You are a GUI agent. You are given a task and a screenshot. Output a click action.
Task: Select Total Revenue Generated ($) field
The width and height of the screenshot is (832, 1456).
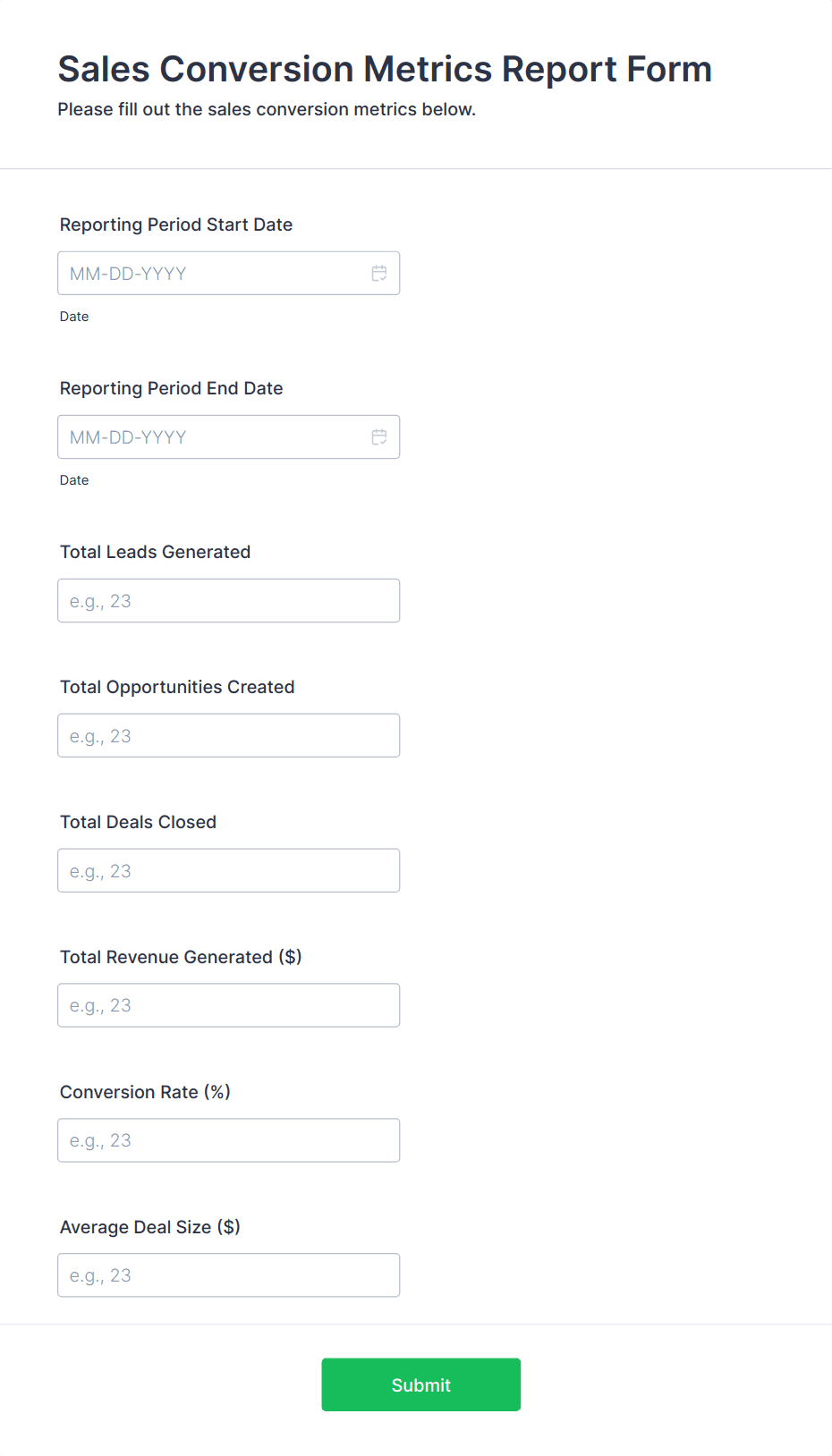(228, 1006)
